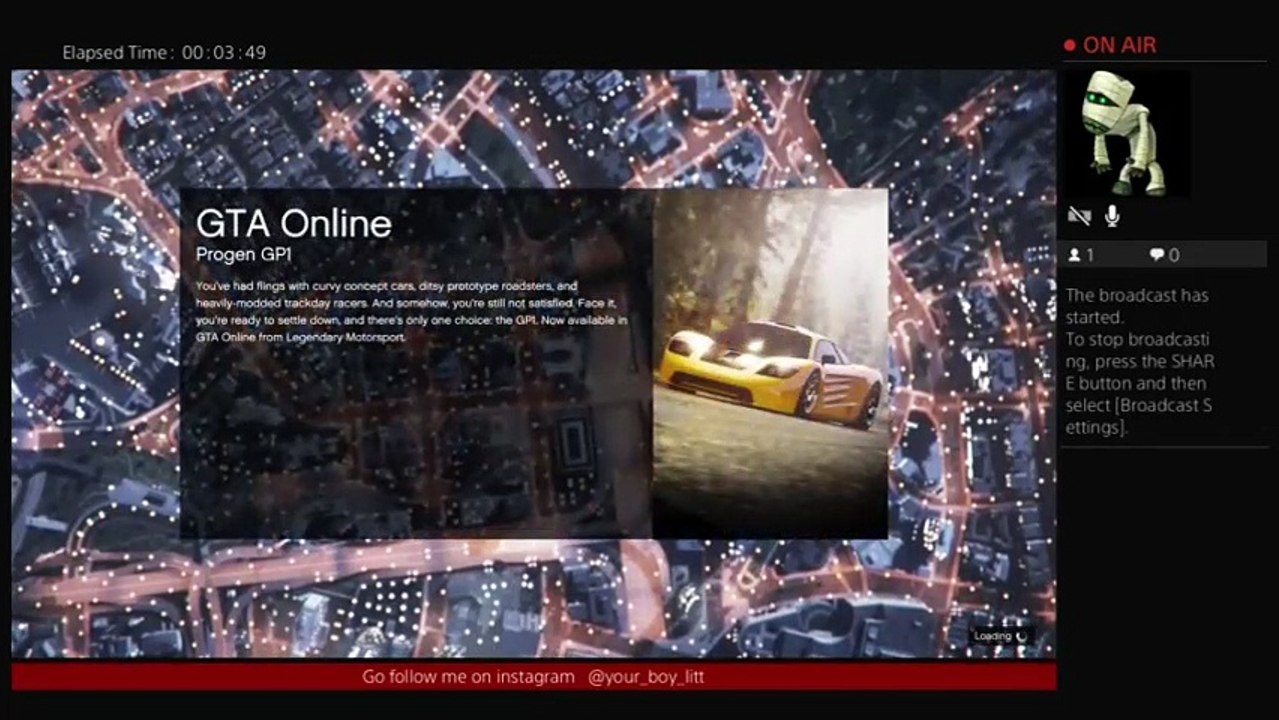Click the broadcaster mummy avatar
Screen dimensions: 1279x720
[x=1126, y=133]
